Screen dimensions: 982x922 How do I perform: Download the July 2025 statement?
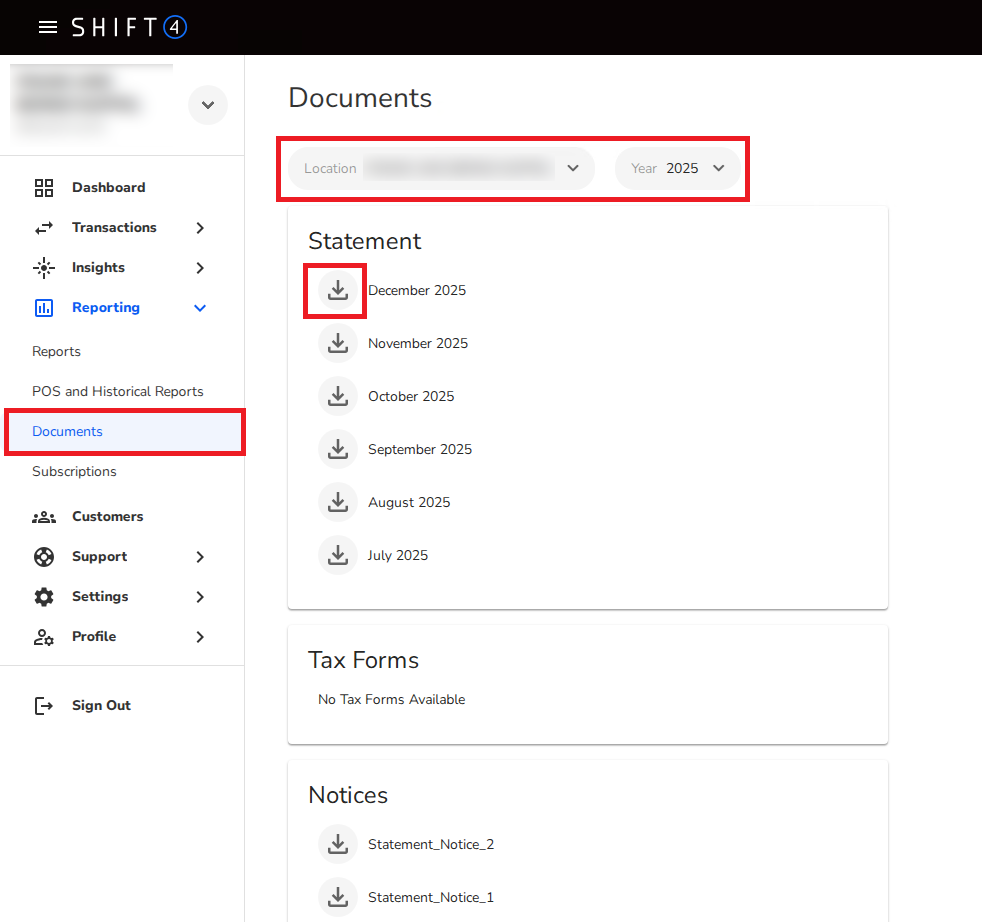pyautogui.click(x=338, y=556)
